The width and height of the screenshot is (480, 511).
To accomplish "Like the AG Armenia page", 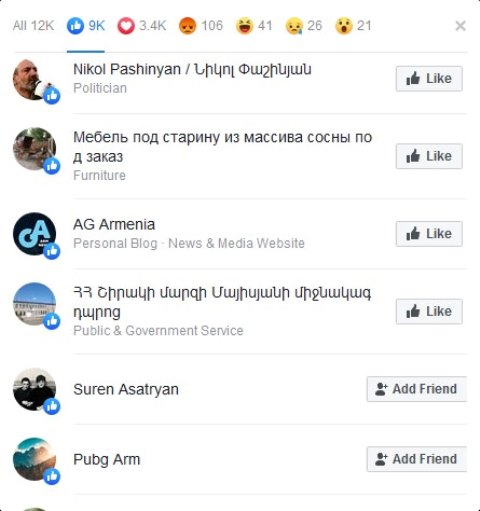I will pos(429,234).
